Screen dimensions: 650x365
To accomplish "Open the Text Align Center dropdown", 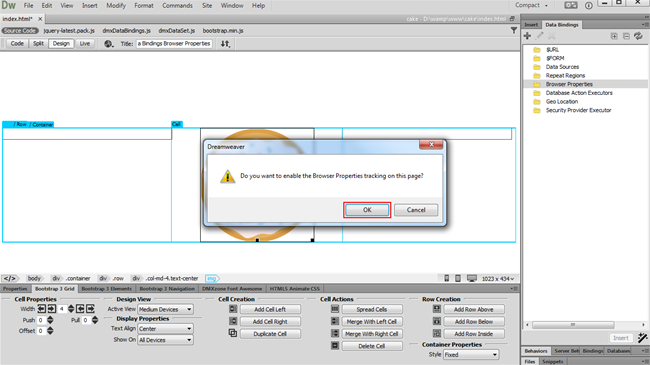I will pos(165,328).
